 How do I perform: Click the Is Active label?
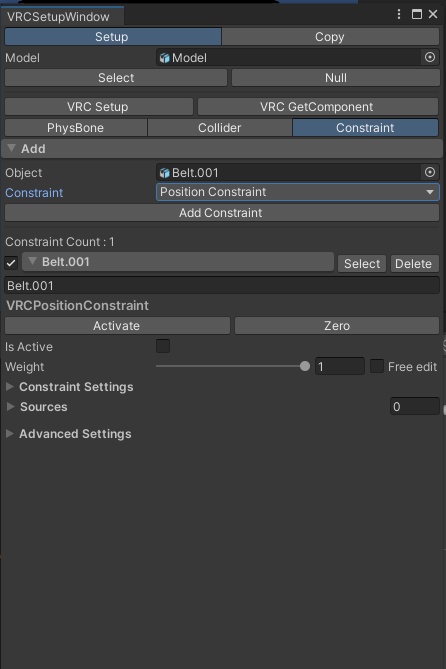[29, 347]
